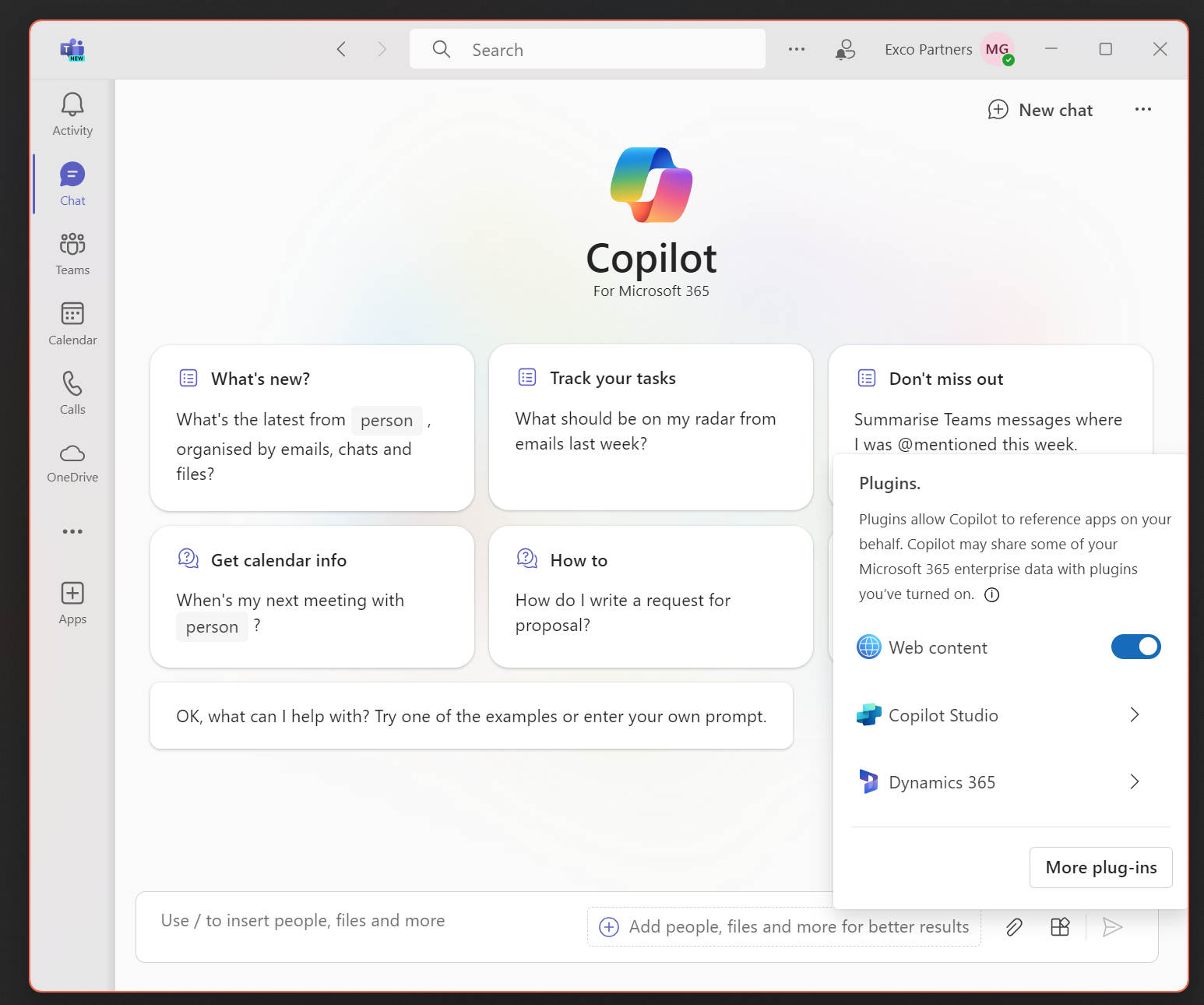Screen dimensions: 1204x1005
Task: Click the people notification icon in title bar
Action: 845,50
